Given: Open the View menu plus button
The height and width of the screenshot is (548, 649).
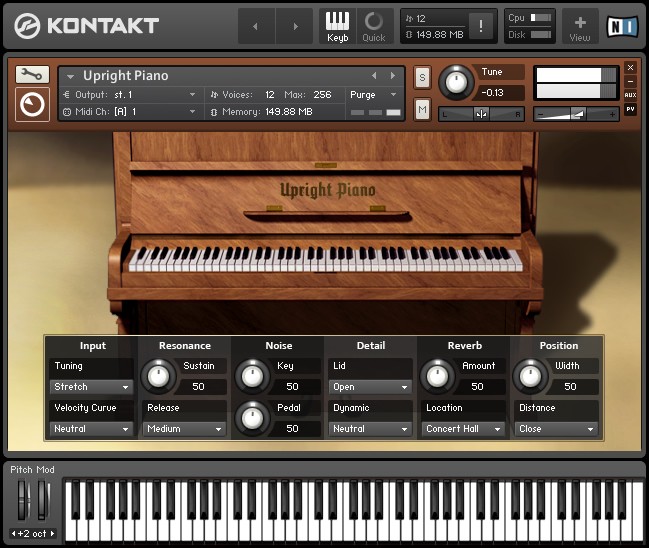Looking at the screenshot, I should (580, 26).
